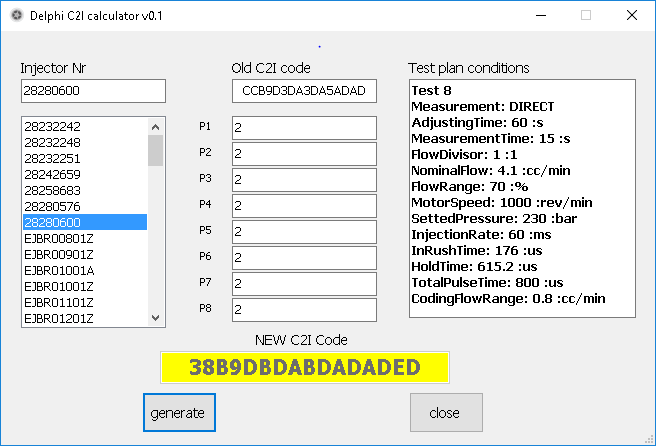Click into the P8 value field
Image resolution: width=656 pixels, height=446 pixels.
point(304,310)
